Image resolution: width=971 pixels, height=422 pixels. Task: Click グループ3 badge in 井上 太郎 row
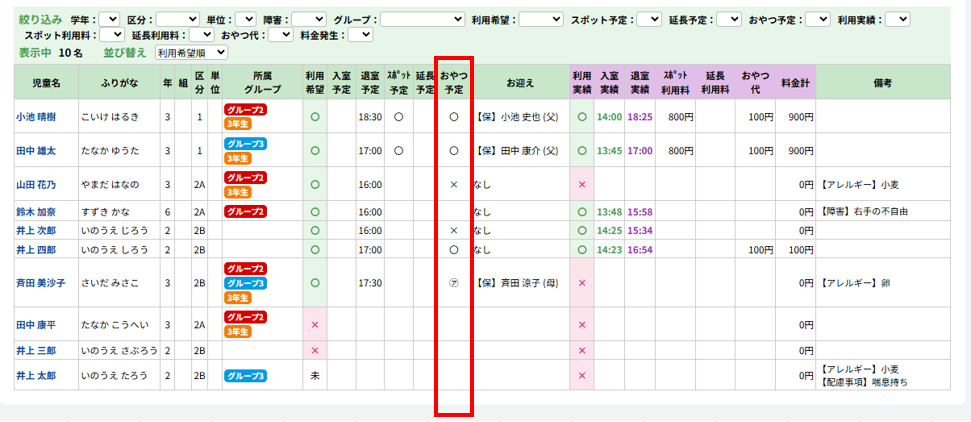click(x=245, y=376)
